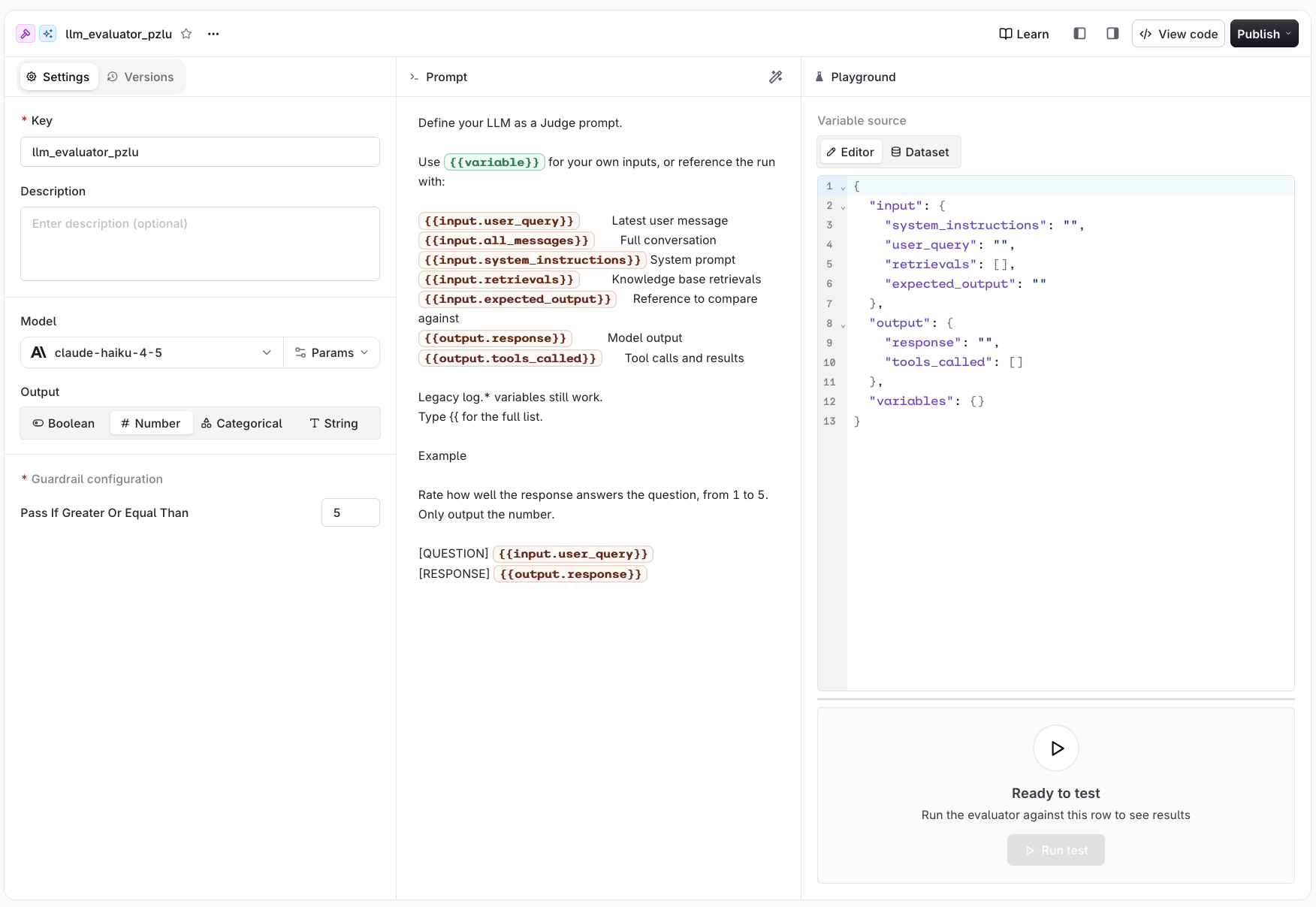Select String output type
Viewport: 1316px width, 907px height.
[x=334, y=423]
